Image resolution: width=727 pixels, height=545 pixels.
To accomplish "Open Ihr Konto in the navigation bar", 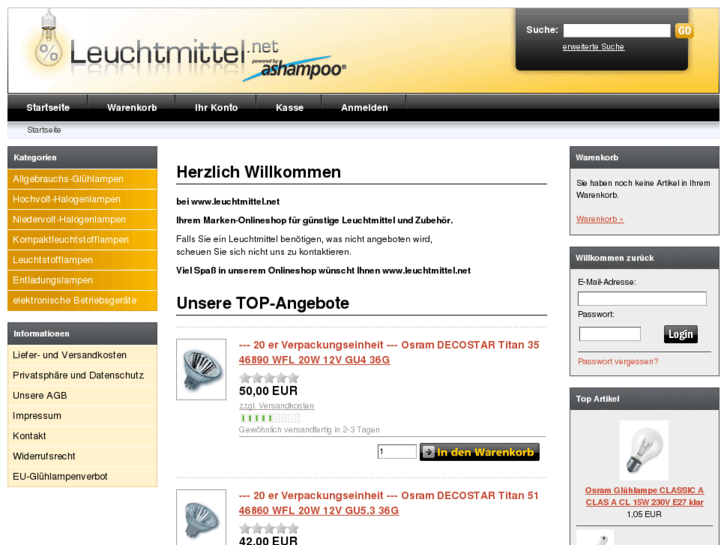I will (x=216, y=108).
